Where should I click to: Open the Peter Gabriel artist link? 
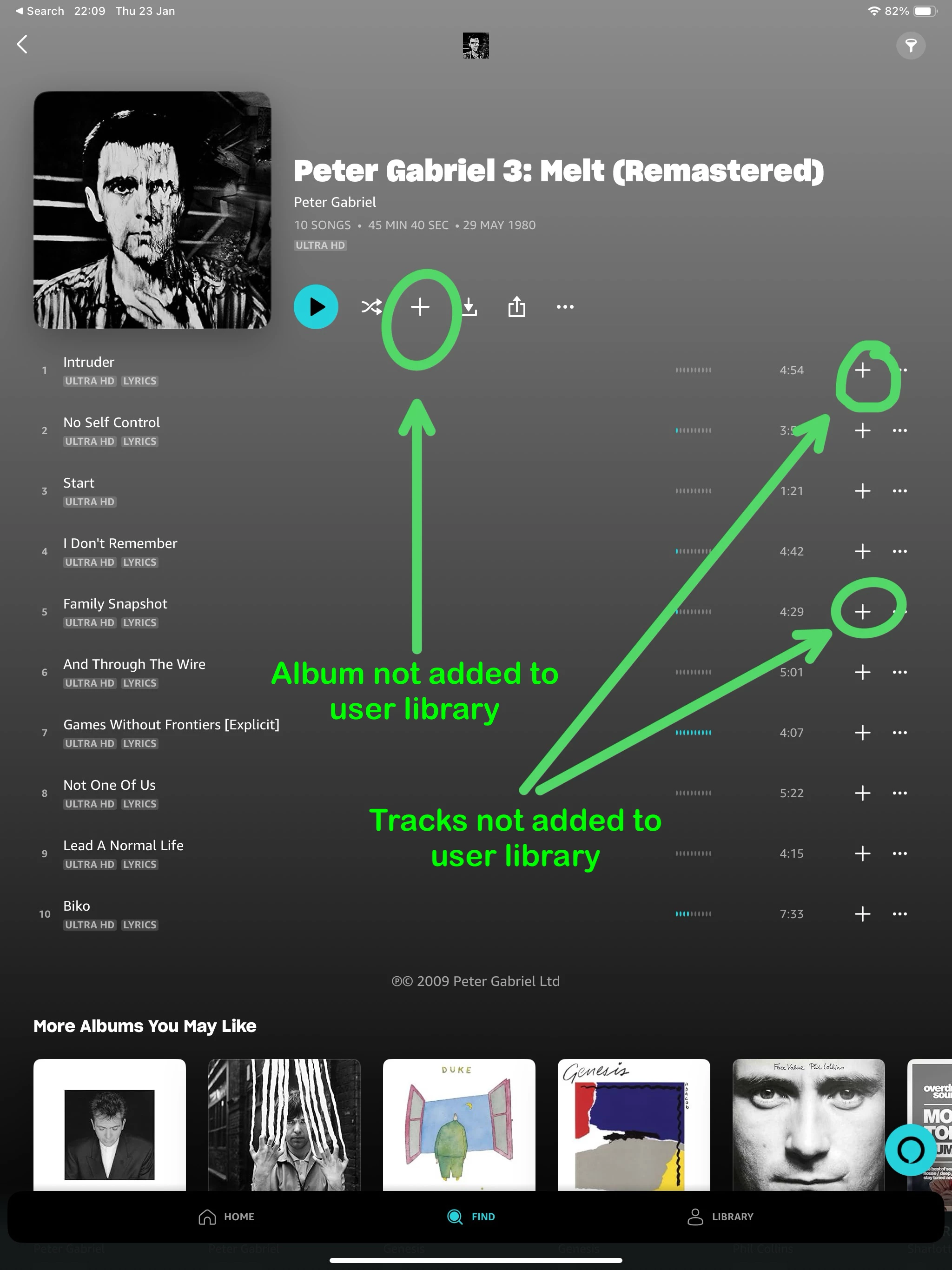(x=335, y=202)
